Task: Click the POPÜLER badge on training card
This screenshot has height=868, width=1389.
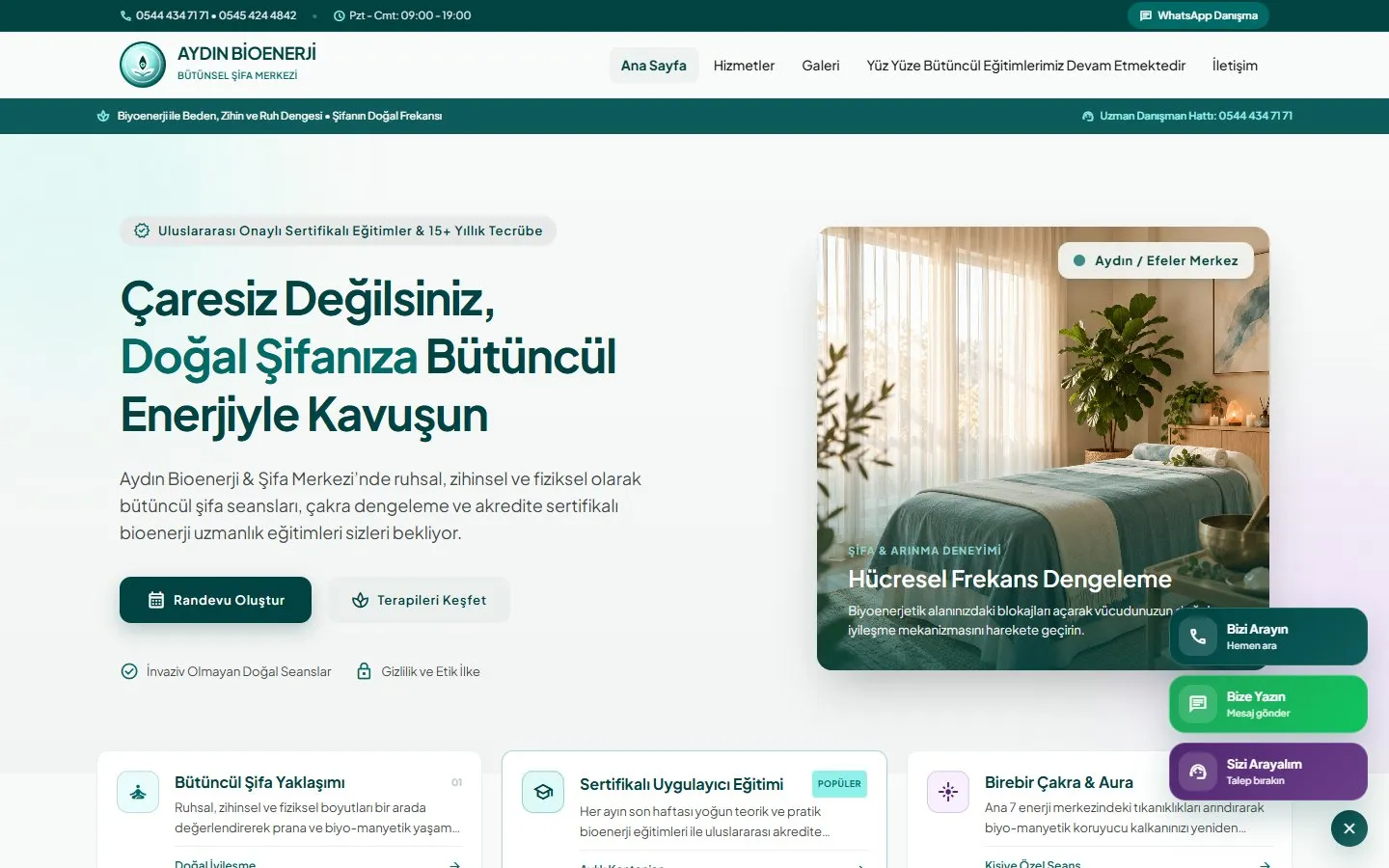Action: click(839, 784)
